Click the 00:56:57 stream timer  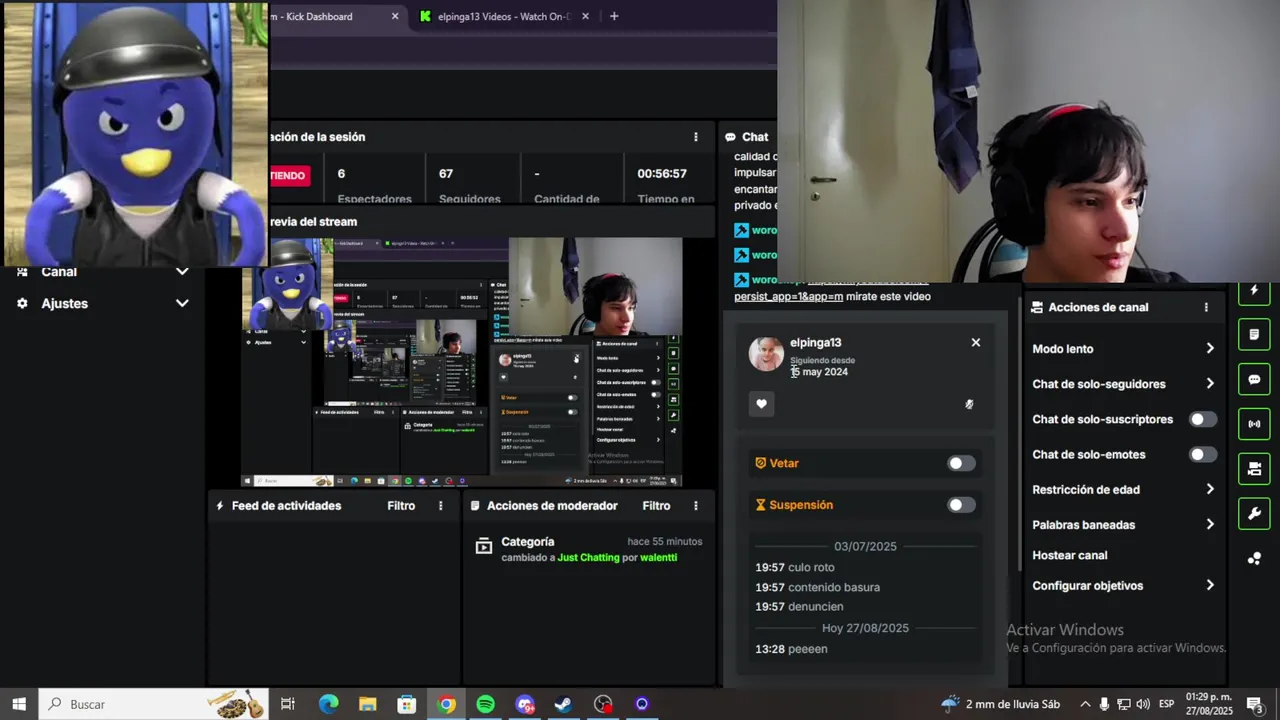click(x=662, y=174)
